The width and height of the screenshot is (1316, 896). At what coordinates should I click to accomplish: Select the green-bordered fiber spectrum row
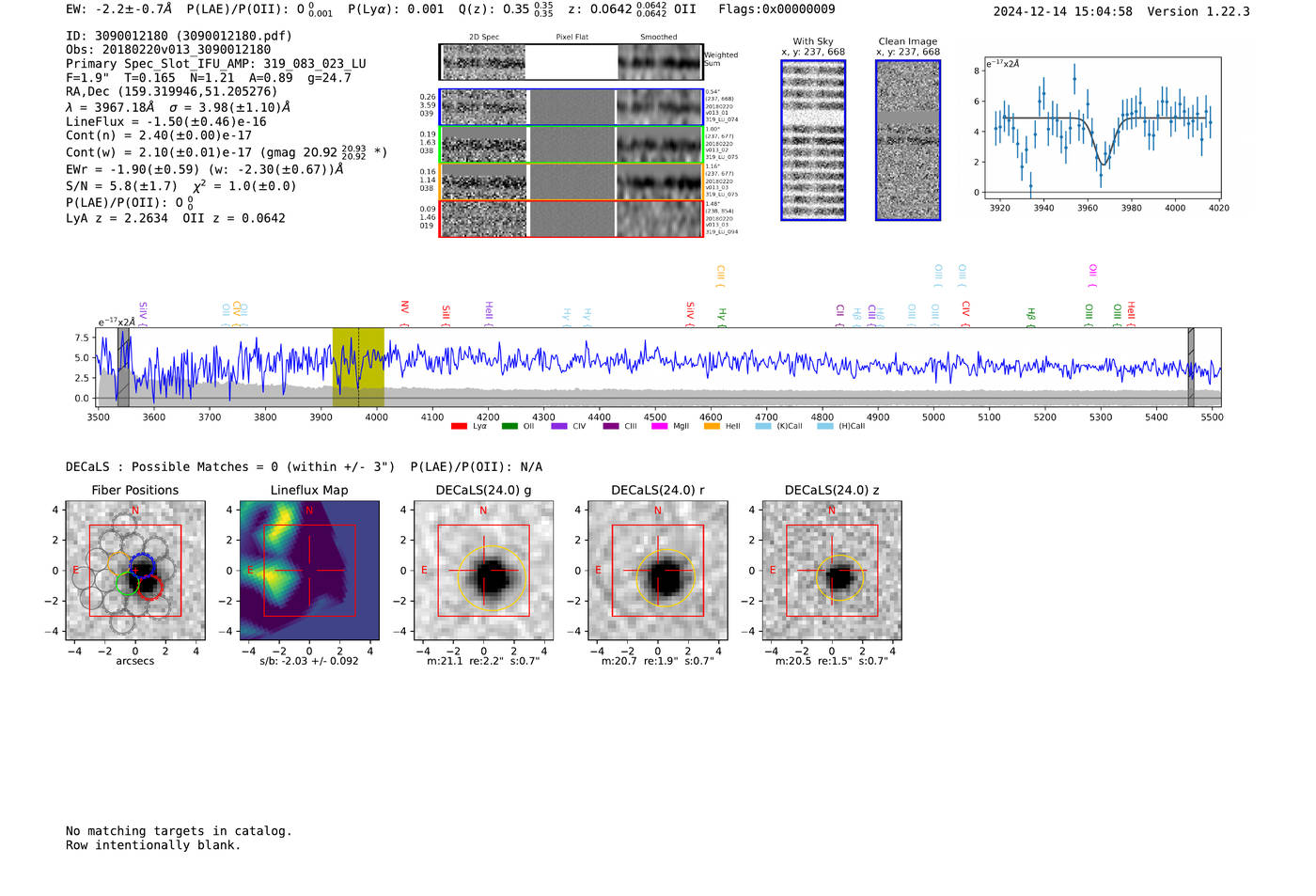click(x=572, y=144)
